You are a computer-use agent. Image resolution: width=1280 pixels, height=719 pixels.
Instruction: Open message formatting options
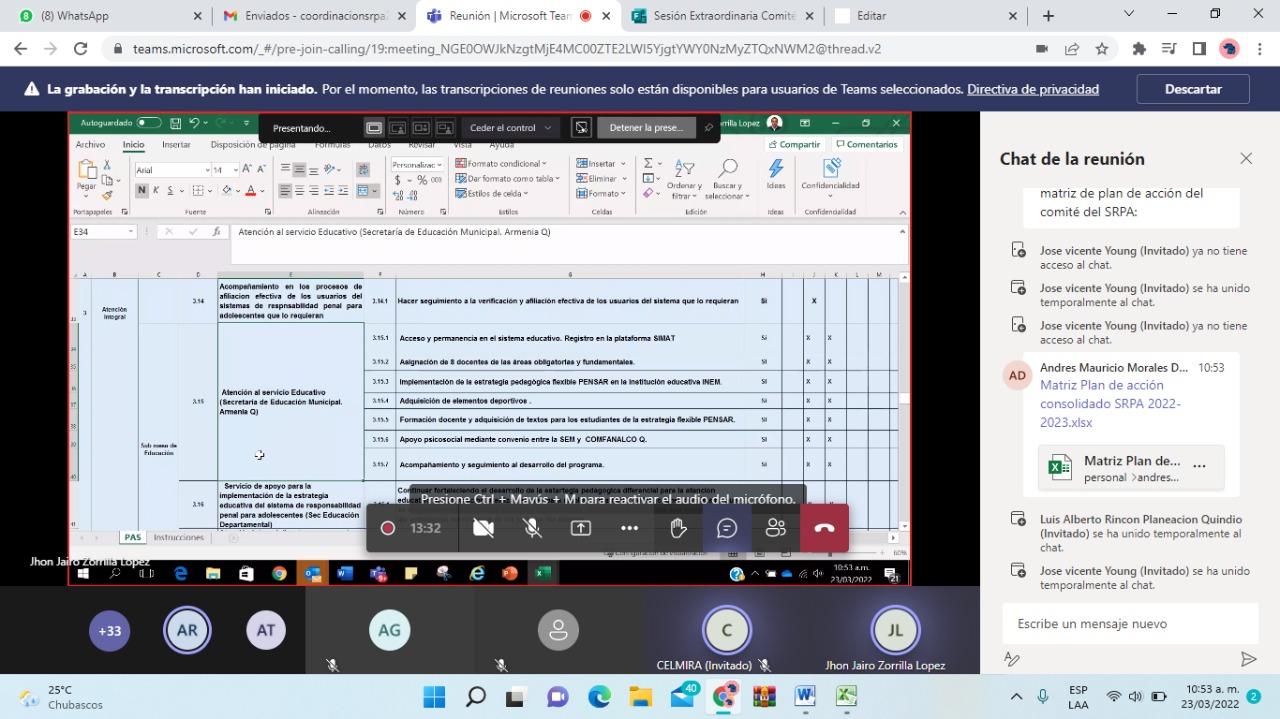pos(1012,659)
